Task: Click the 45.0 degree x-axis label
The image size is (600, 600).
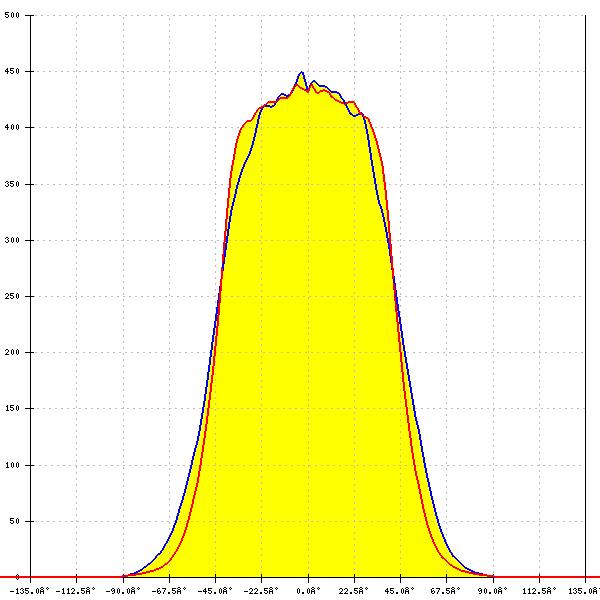Action: (400, 591)
